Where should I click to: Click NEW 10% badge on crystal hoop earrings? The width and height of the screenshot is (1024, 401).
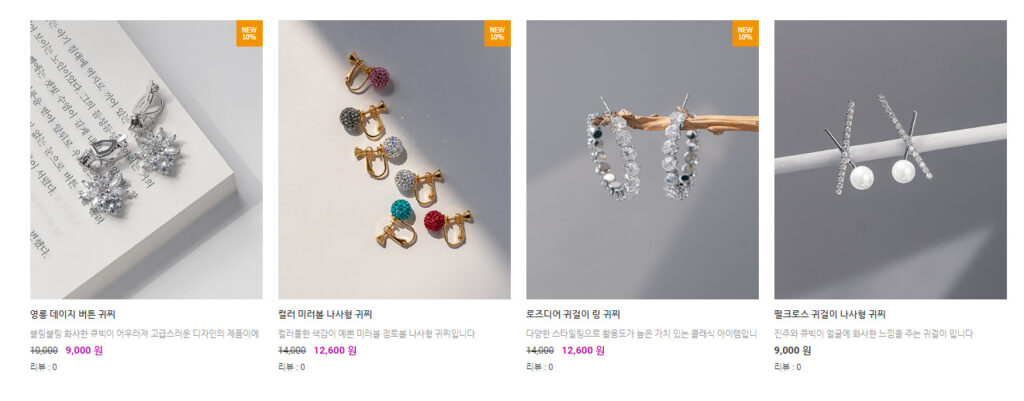pyautogui.click(x=745, y=33)
